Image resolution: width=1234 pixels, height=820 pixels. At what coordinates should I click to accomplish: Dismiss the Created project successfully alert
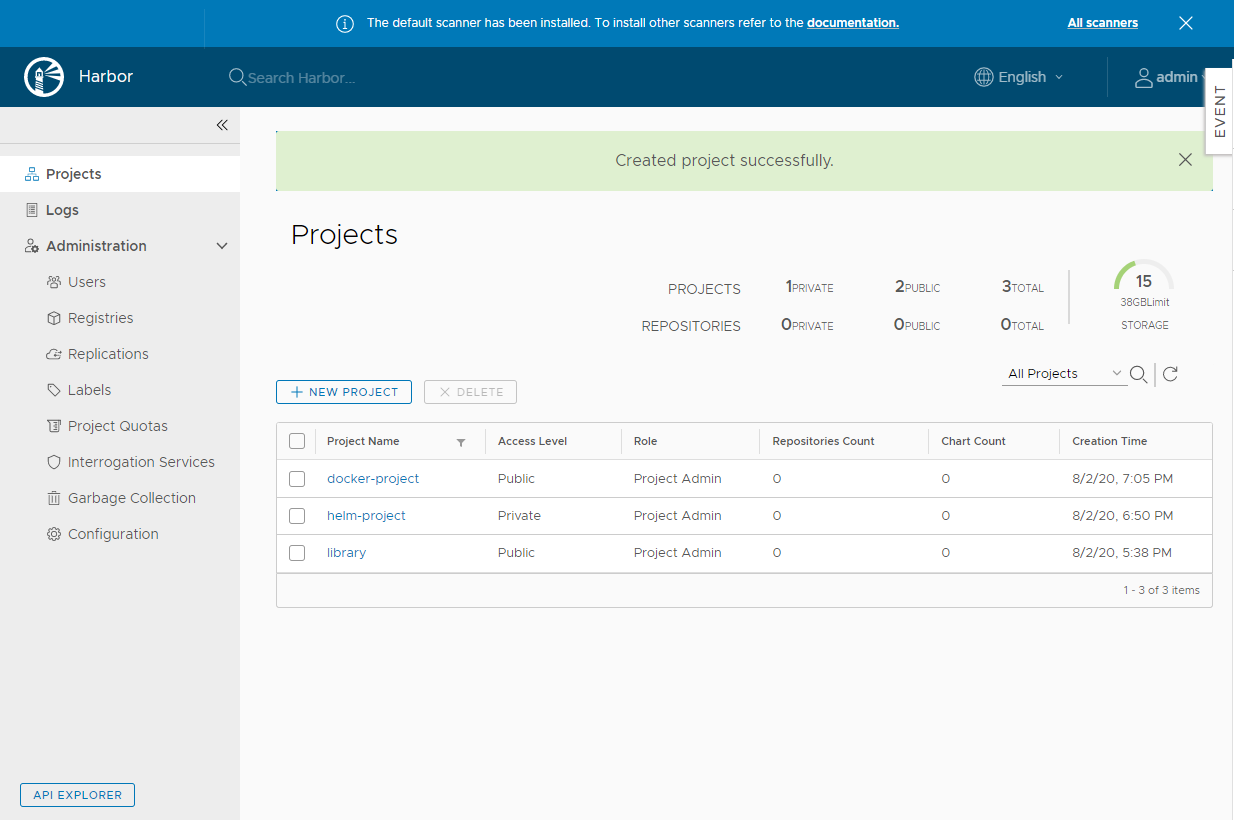pyautogui.click(x=1185, y=160)
